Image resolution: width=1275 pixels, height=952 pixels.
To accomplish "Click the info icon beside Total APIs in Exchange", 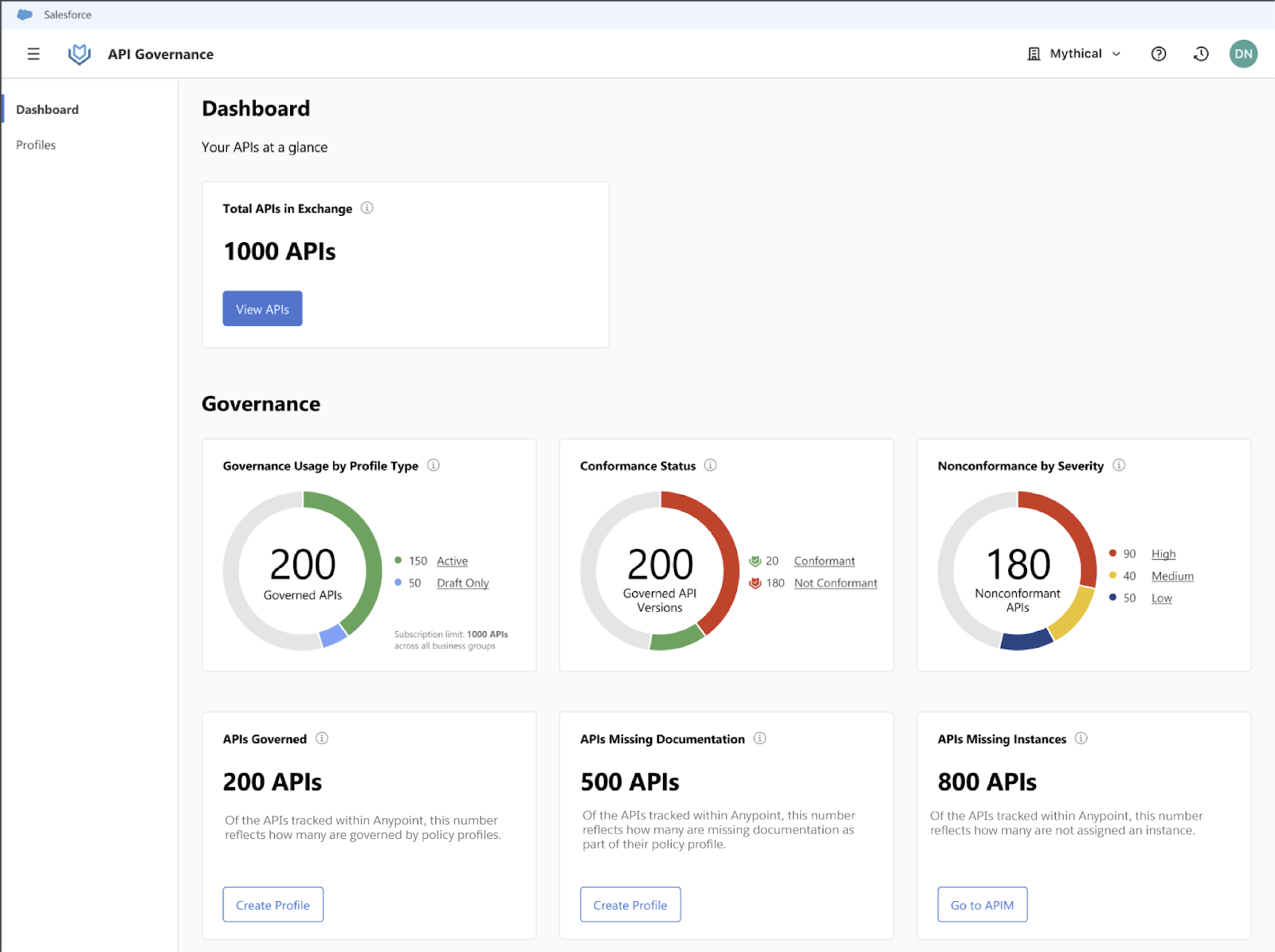I will tap(367, 208).
